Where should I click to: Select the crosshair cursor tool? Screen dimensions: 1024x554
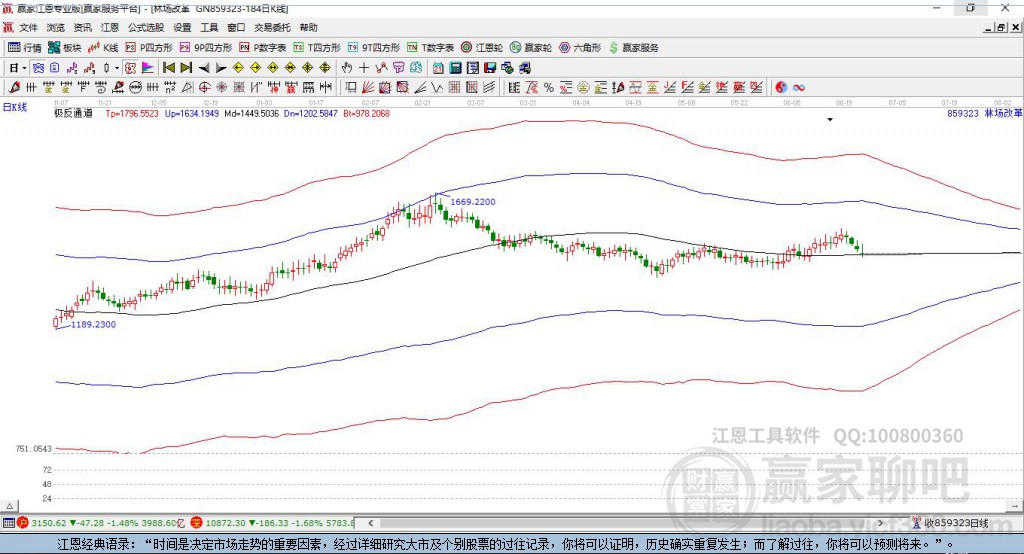pyautogui.click(x=364, y=68)
